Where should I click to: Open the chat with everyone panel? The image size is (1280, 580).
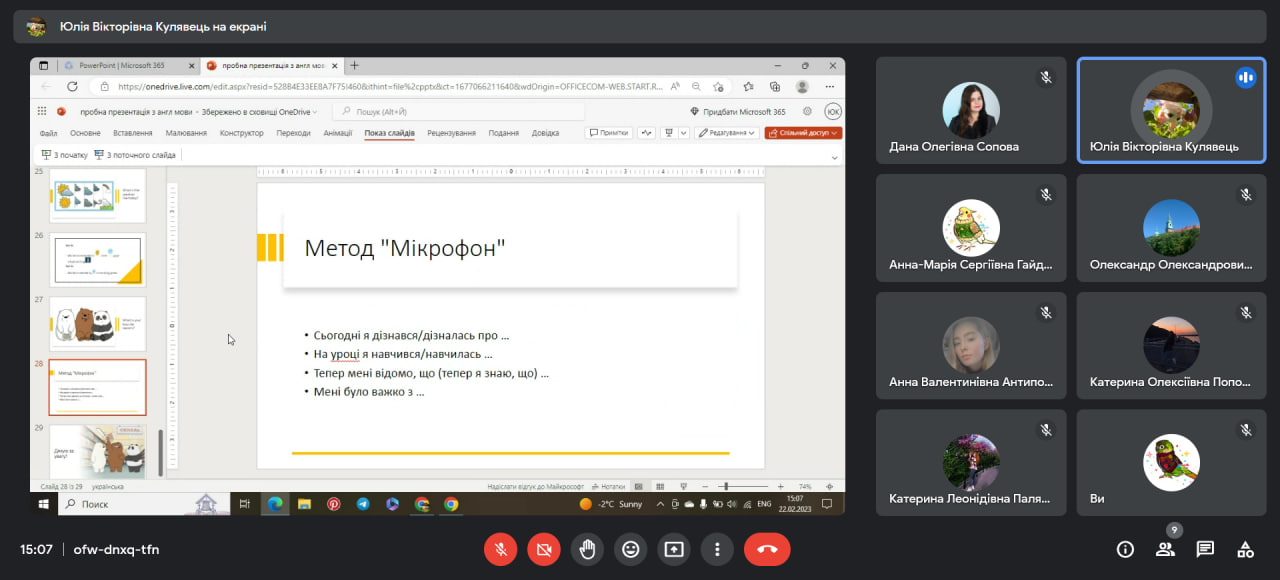[1205, 549]
